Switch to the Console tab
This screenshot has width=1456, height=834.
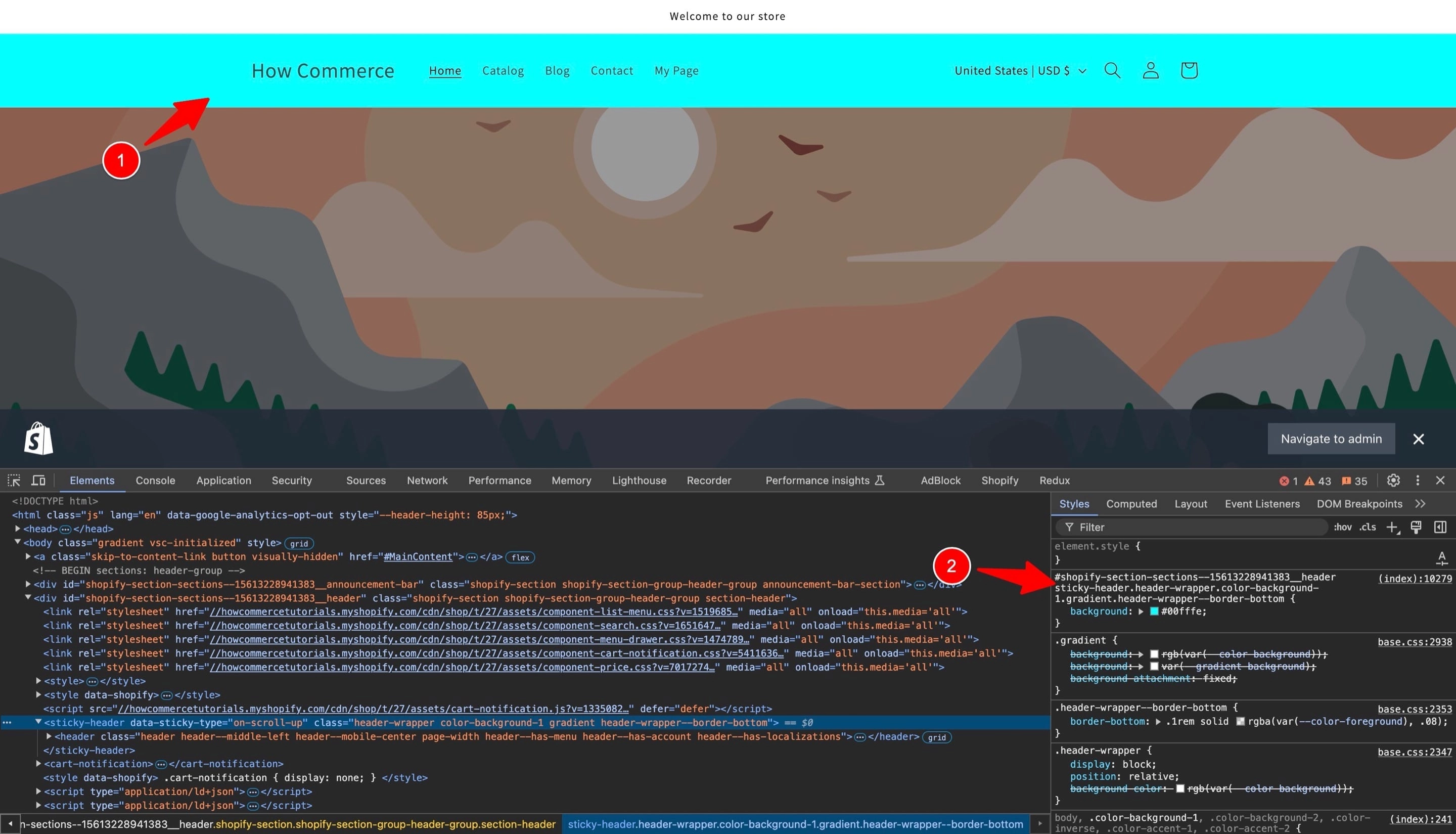point(155,480)
